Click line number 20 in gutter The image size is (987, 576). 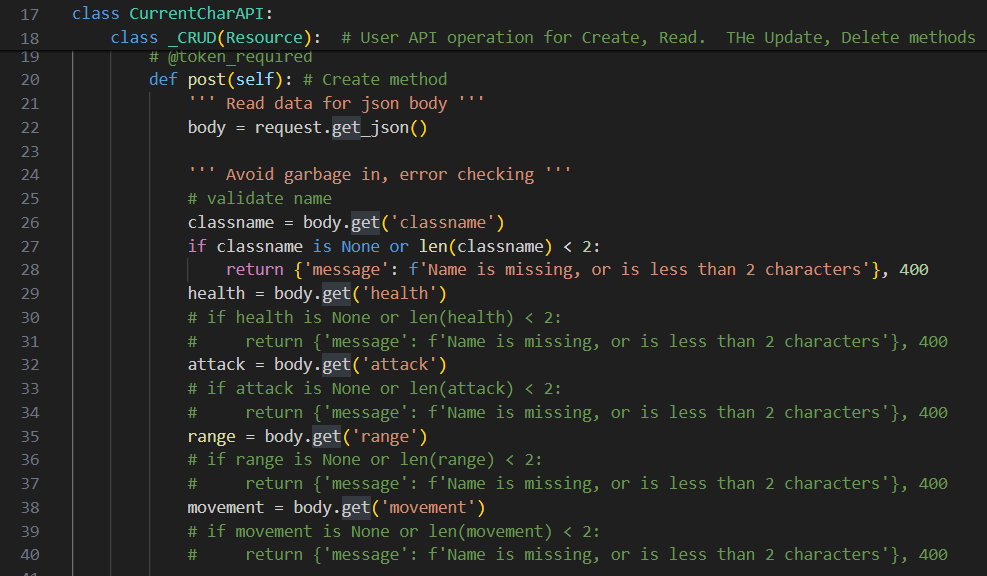coord(30,80)
